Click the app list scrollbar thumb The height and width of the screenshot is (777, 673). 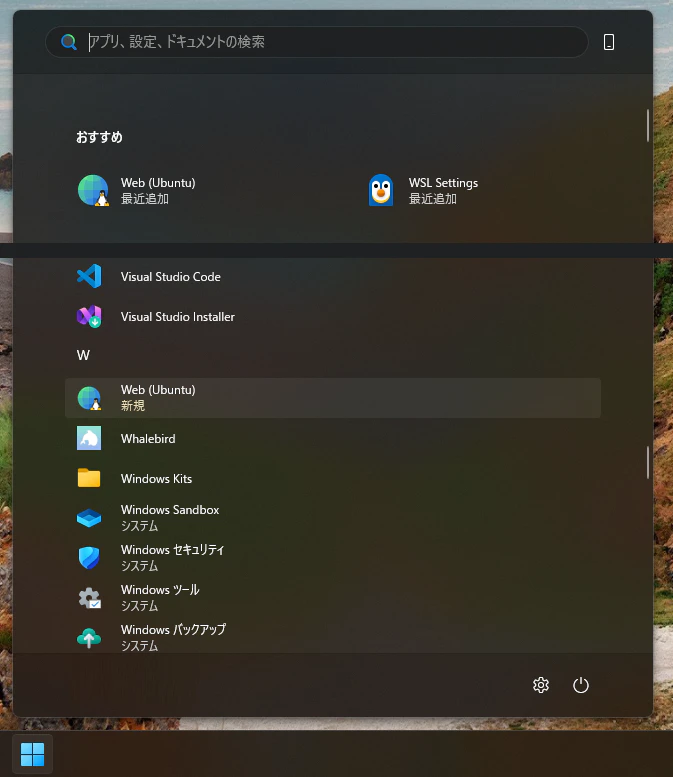[648, 462]
